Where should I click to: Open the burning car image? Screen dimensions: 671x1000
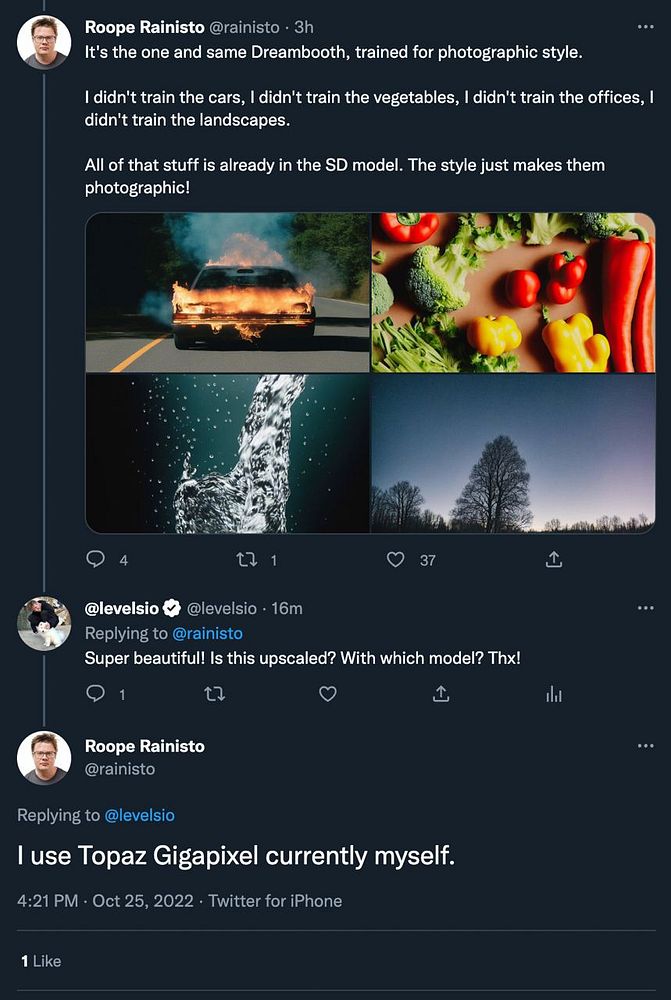click(228, 293)
